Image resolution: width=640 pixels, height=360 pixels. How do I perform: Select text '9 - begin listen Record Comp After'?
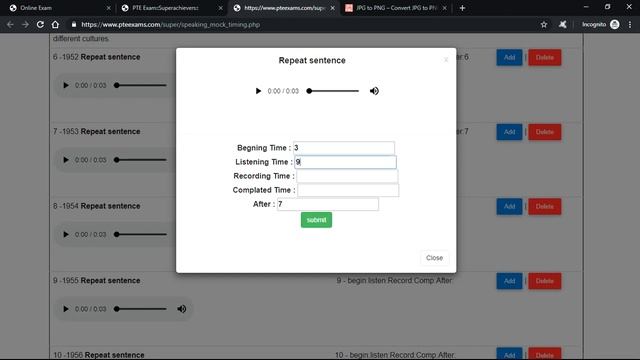394,280
